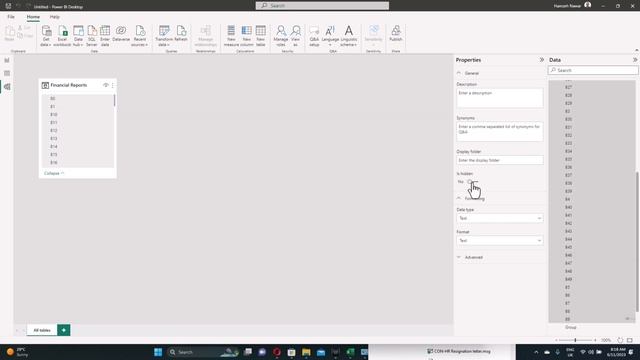Focus the Data pane search box
The height and width of the screenshot is (360, 640).
[593, 70]
